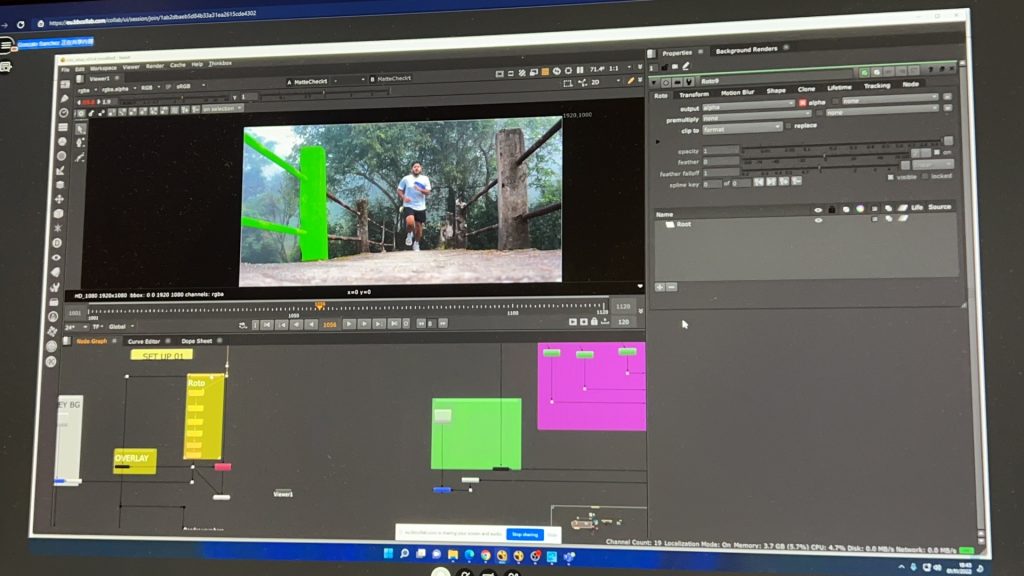The width and height of the screenshot is (1024, 576).
Task: Open the Thinkbox menu
Action: (220, 64)
